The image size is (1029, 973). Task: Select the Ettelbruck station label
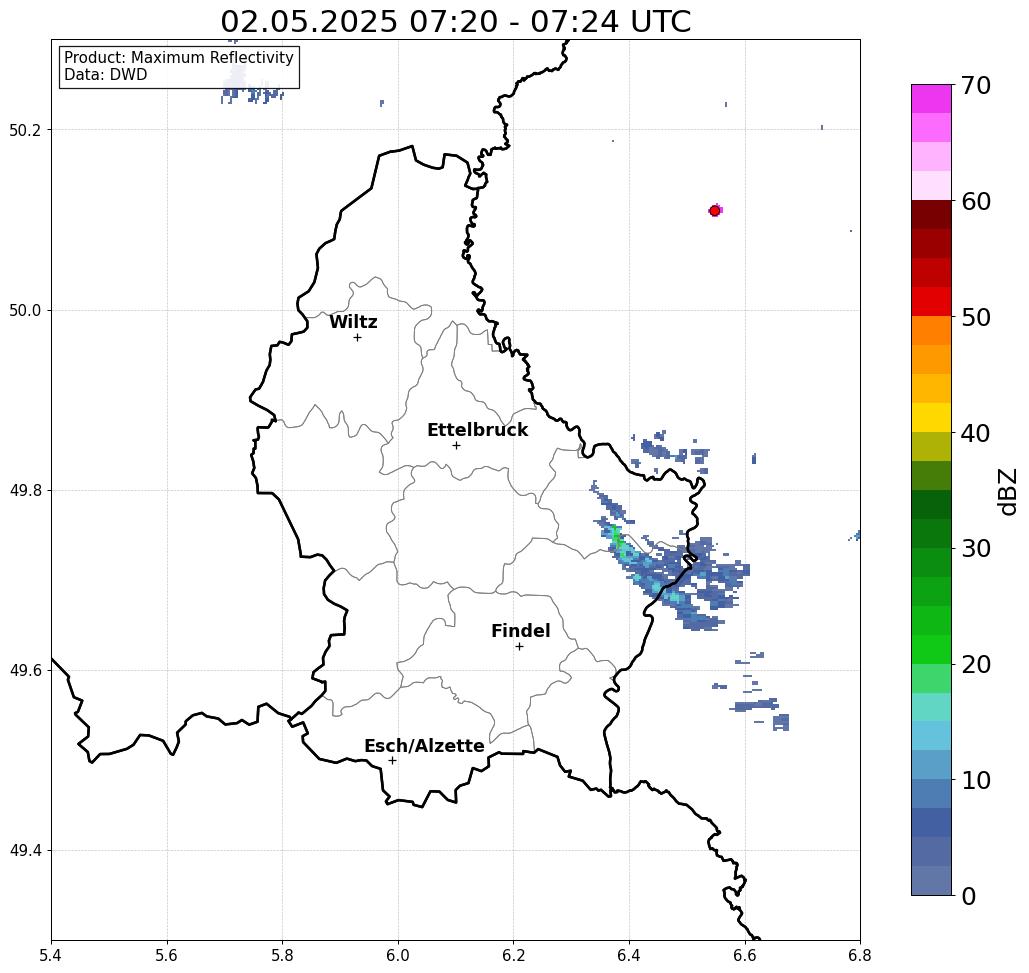(x=477, y=430)
